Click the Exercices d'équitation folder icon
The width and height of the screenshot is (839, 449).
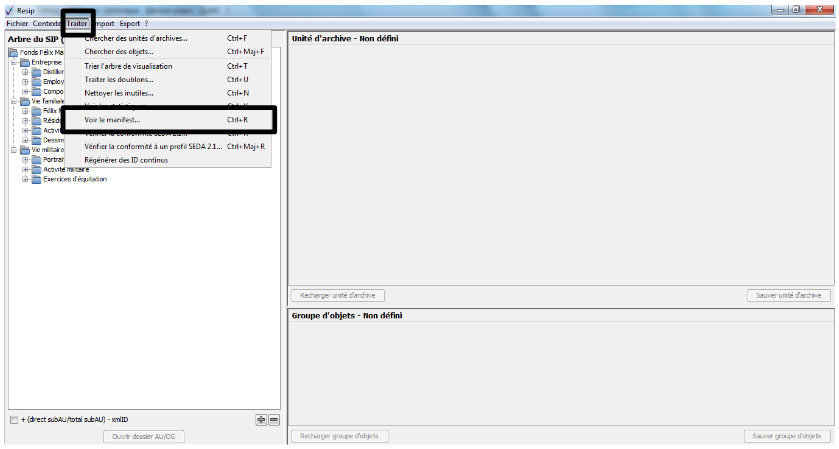[37, 179]
